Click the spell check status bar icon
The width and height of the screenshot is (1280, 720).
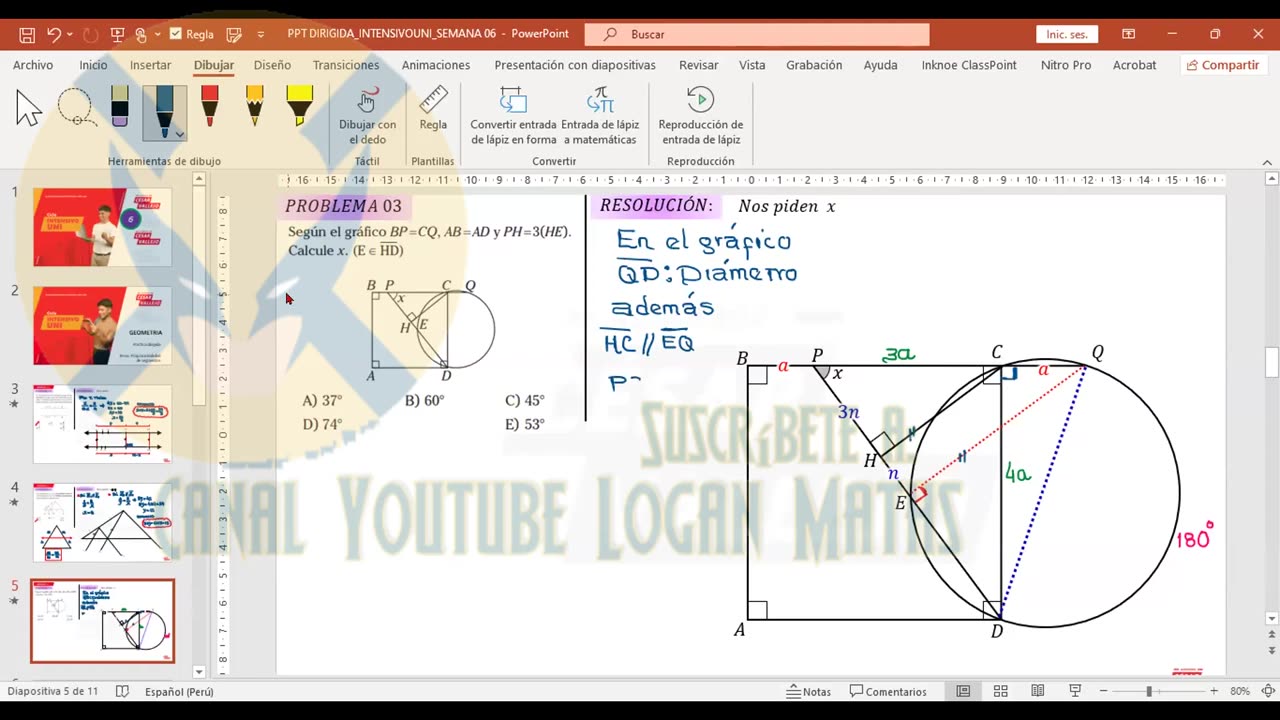(122, 691)
